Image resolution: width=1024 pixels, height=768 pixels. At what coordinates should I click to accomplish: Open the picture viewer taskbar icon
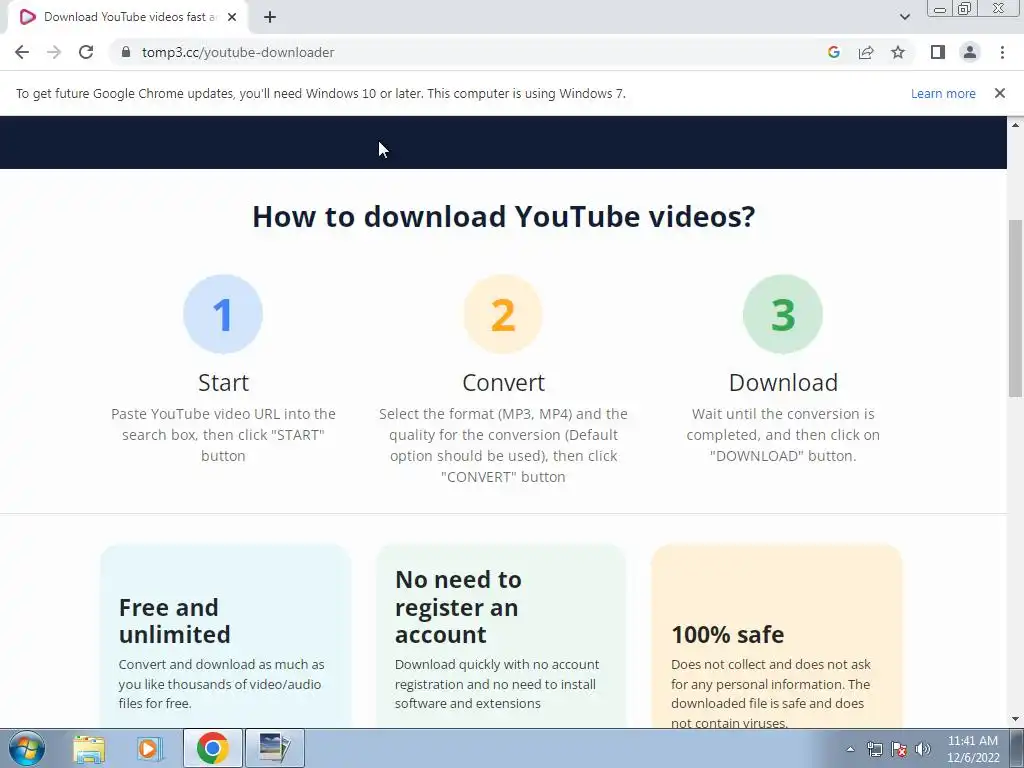pyautogui.click(x=274, y=748)
